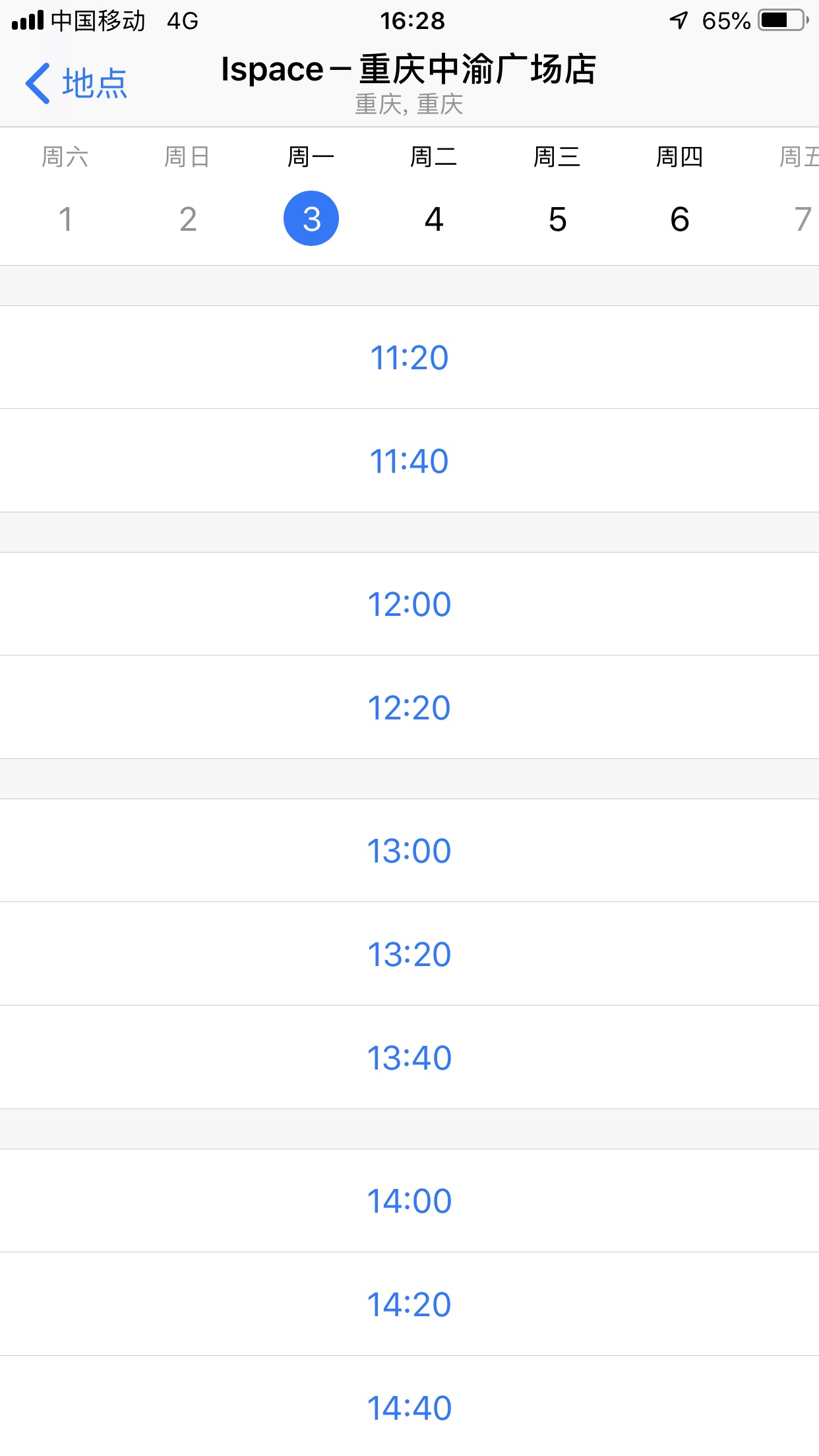Choose the 11:20 time slot
Viewport: 819px width, 1456px height.
[x=409, y=357]
